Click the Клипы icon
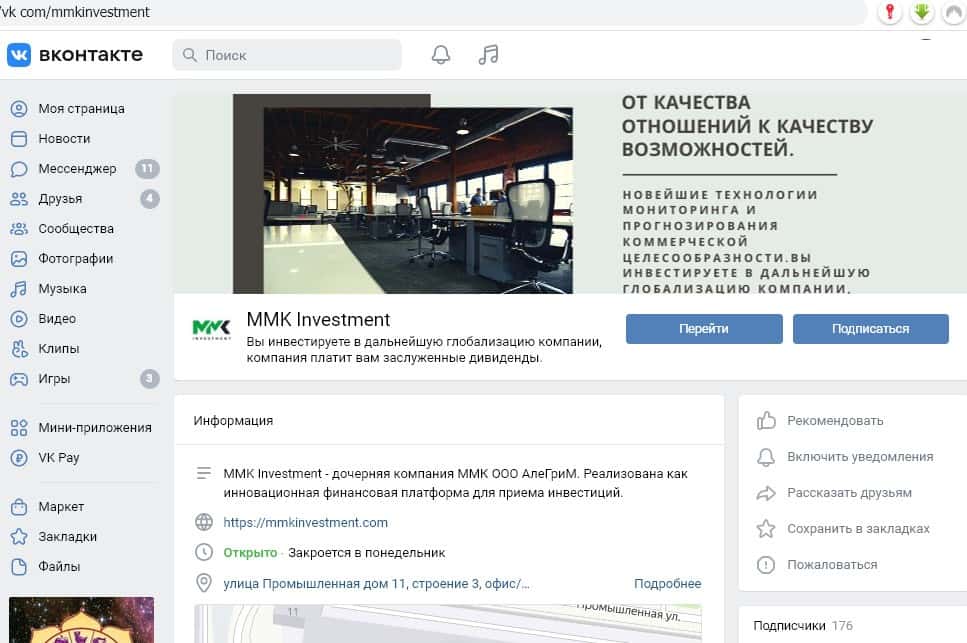Image resolution: width=967 pixels, height=643 pixels. click(x=19, y=349)
